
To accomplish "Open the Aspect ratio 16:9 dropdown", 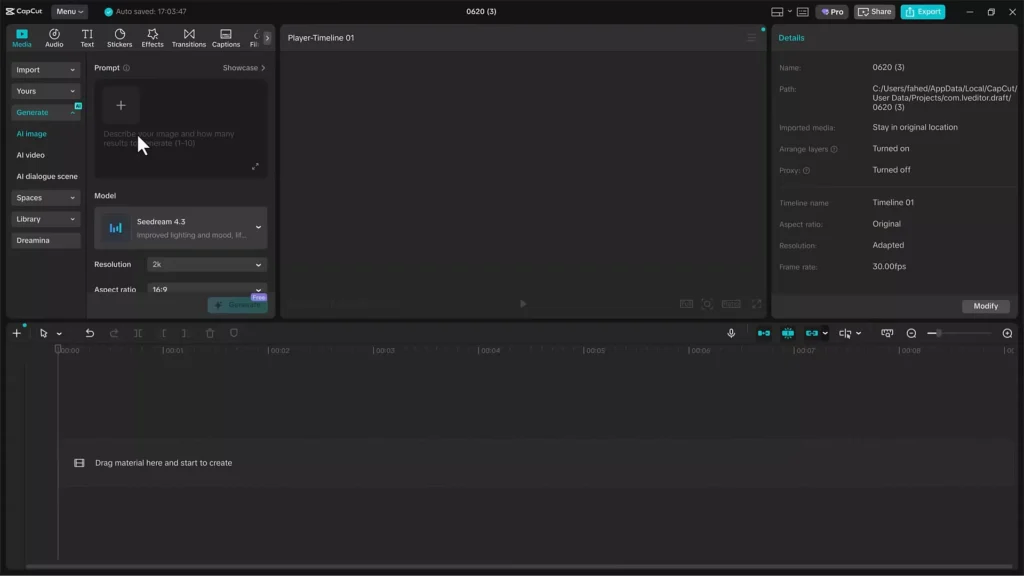I will pyautogui.click(x=206, y=289).
